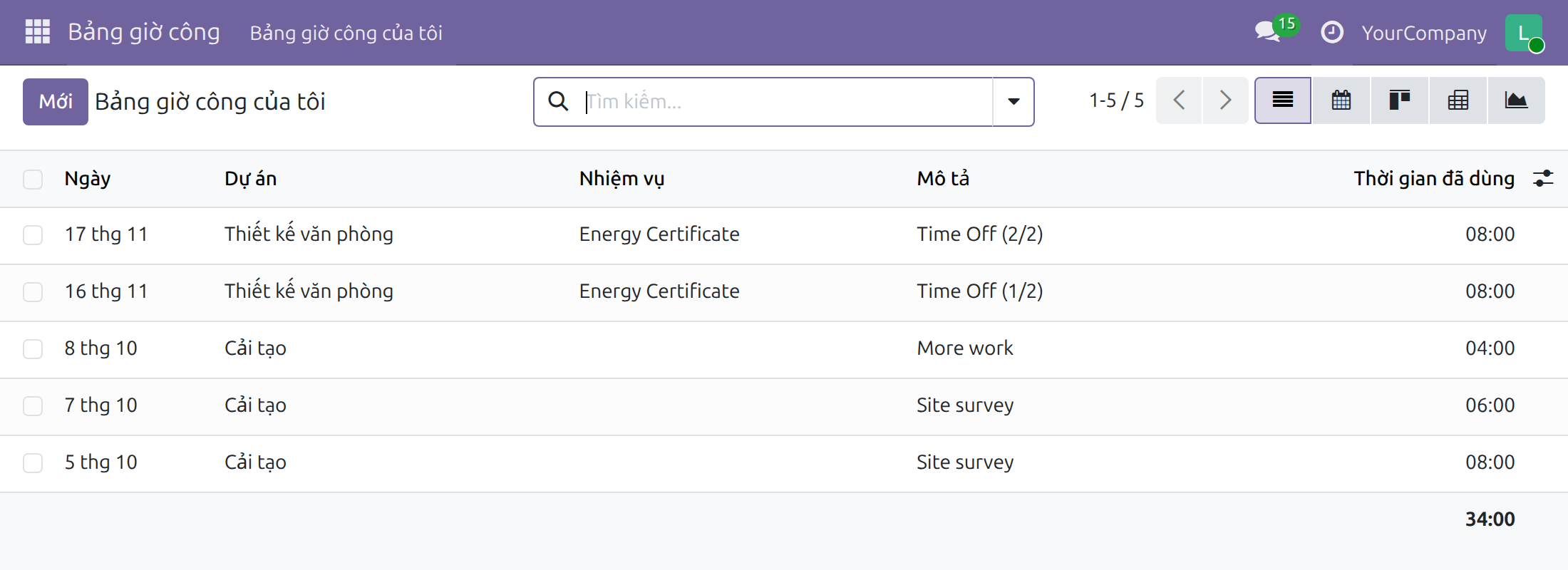The image size is (1568, 570).
Task: Select the list view icon
Action: click(x=1283, y=100)
